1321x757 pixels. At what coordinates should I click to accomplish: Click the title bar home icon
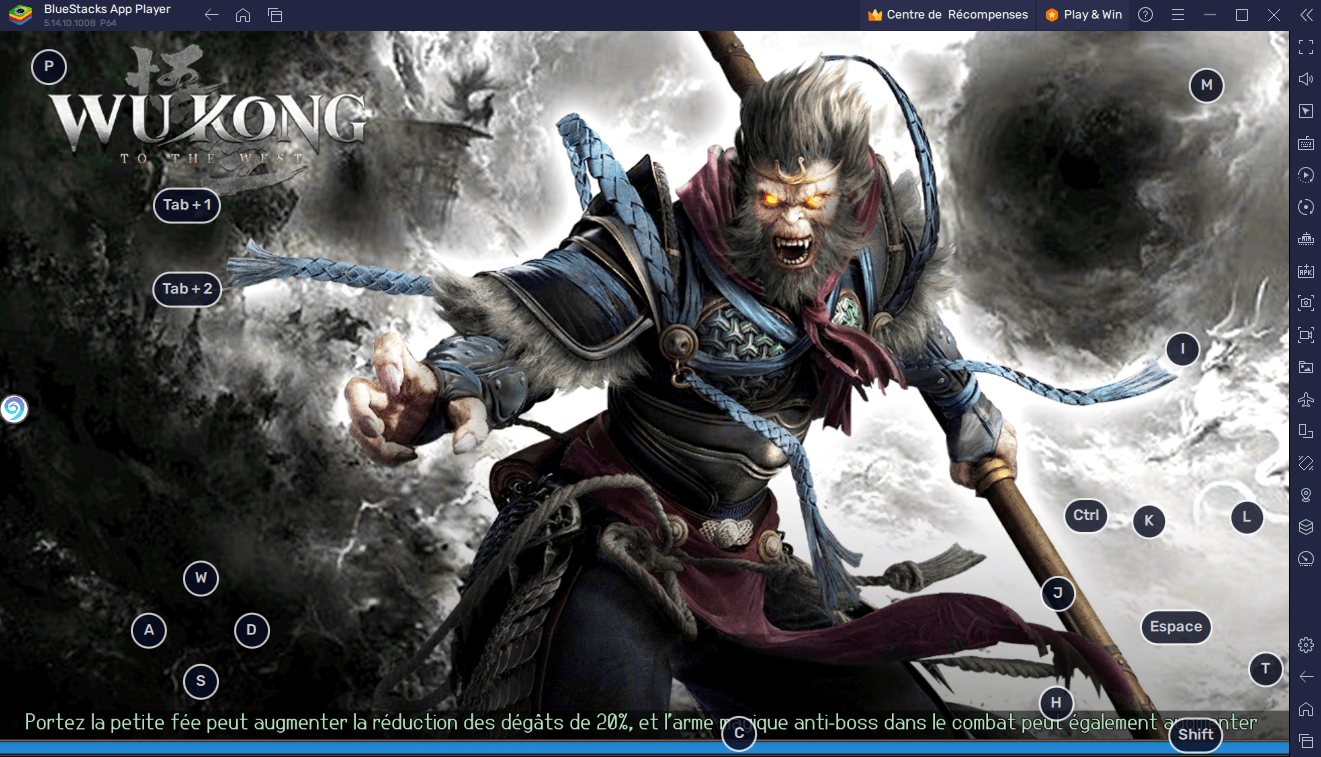coord(243,15)
